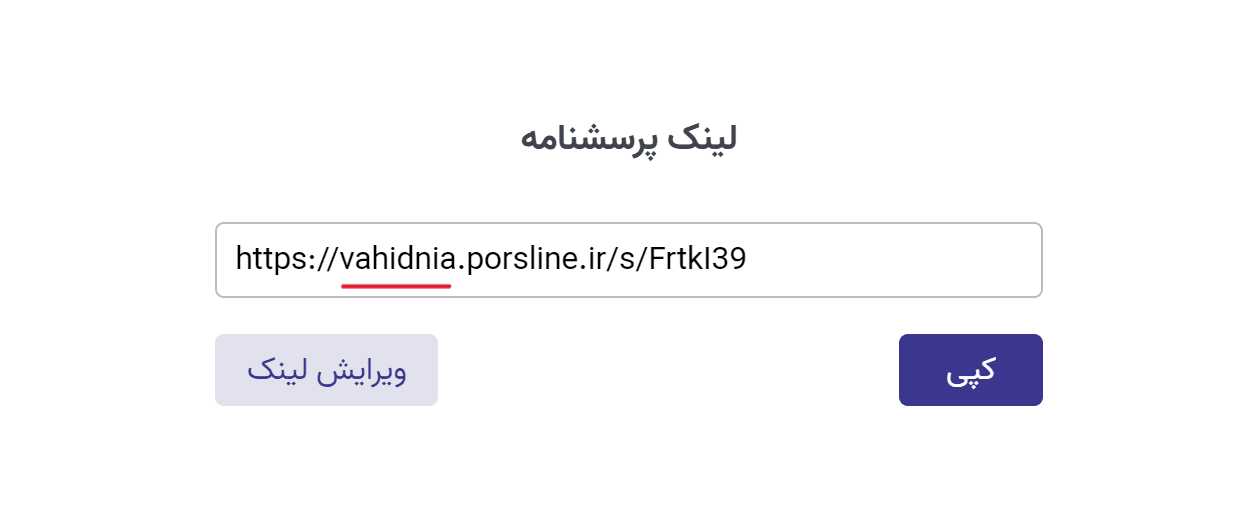Place cursor after the 39 digits in URL
1255x517 pixels.
[x=748, y=259]
